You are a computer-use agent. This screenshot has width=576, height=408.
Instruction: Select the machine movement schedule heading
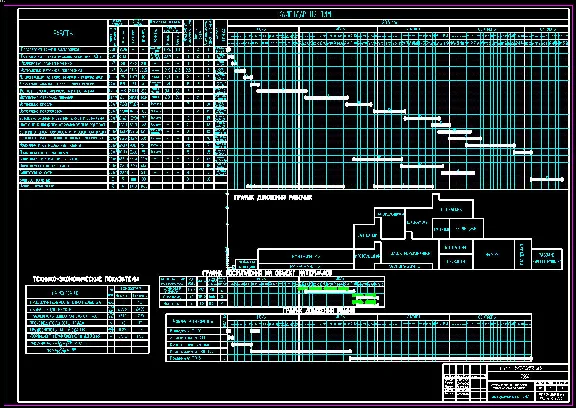[319, 311]
